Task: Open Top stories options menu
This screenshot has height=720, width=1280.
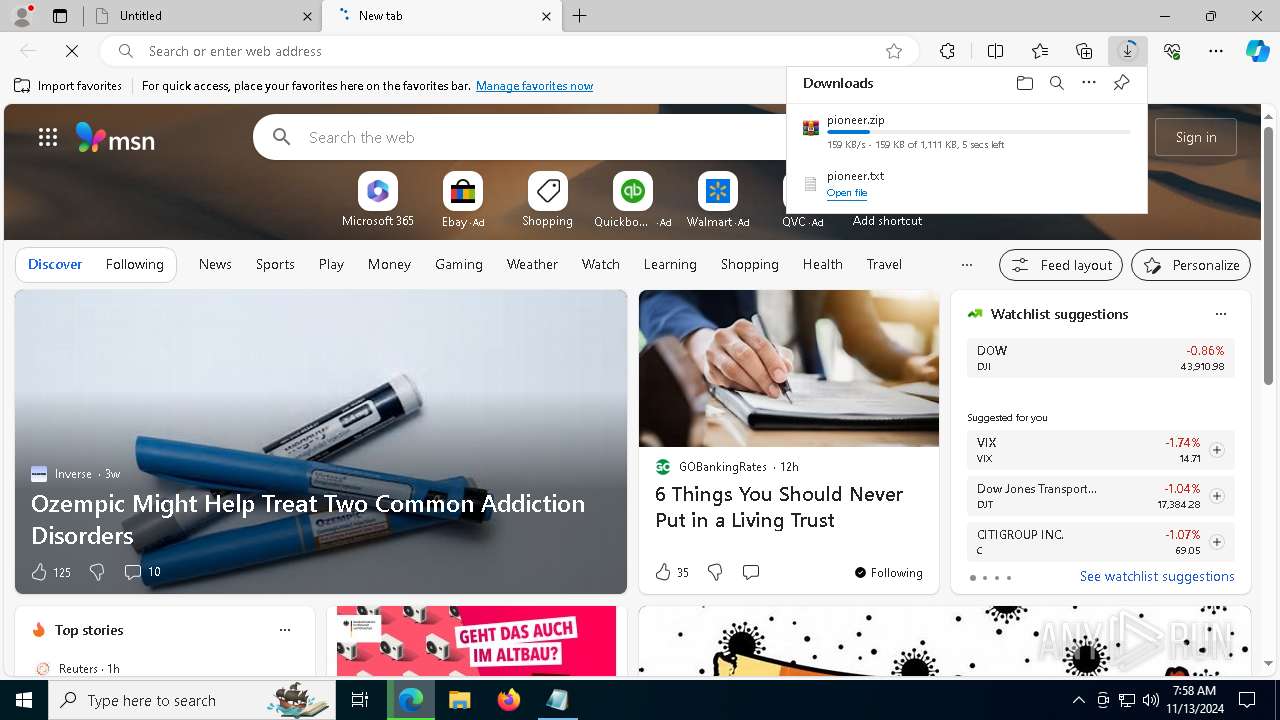Action: click(285, 630)
